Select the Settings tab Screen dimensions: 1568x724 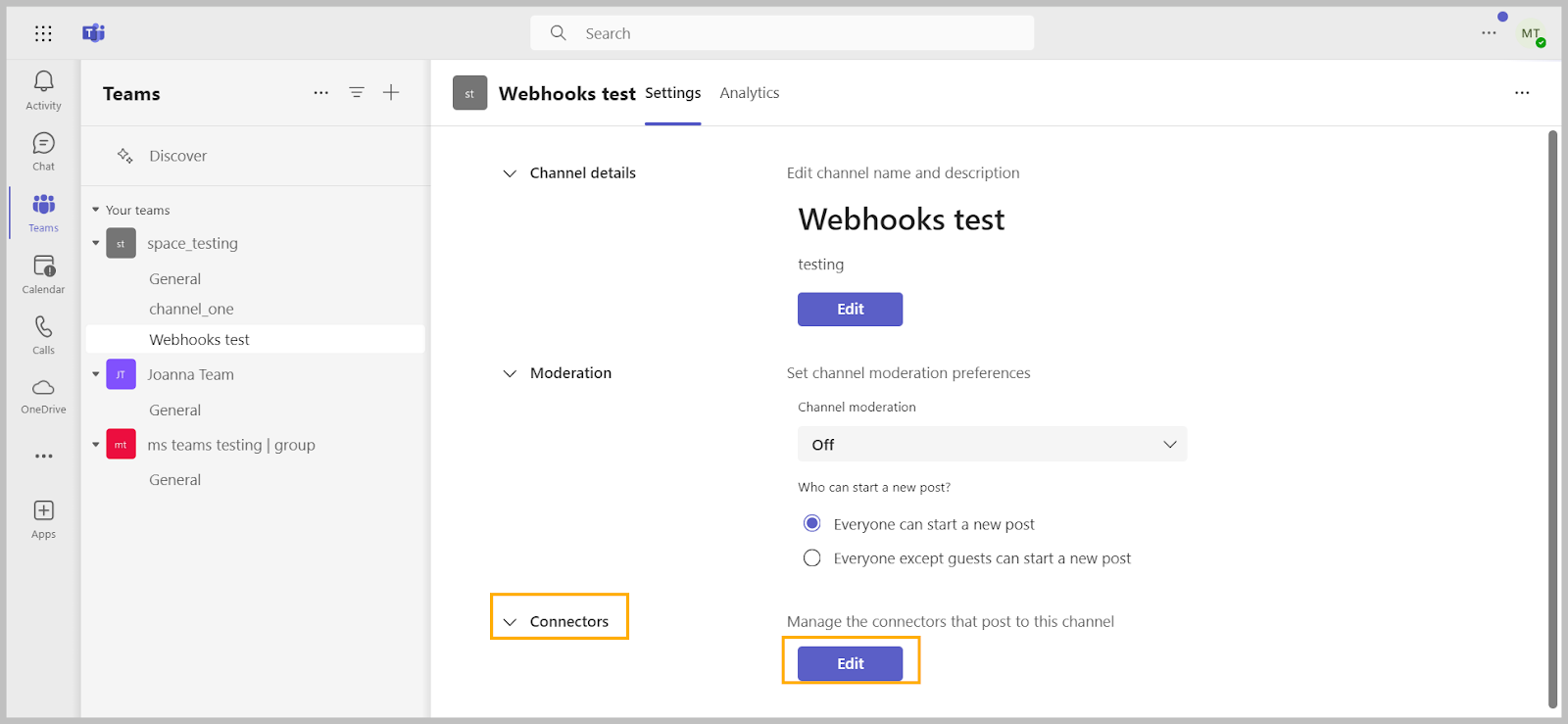(x=672, y=93)
